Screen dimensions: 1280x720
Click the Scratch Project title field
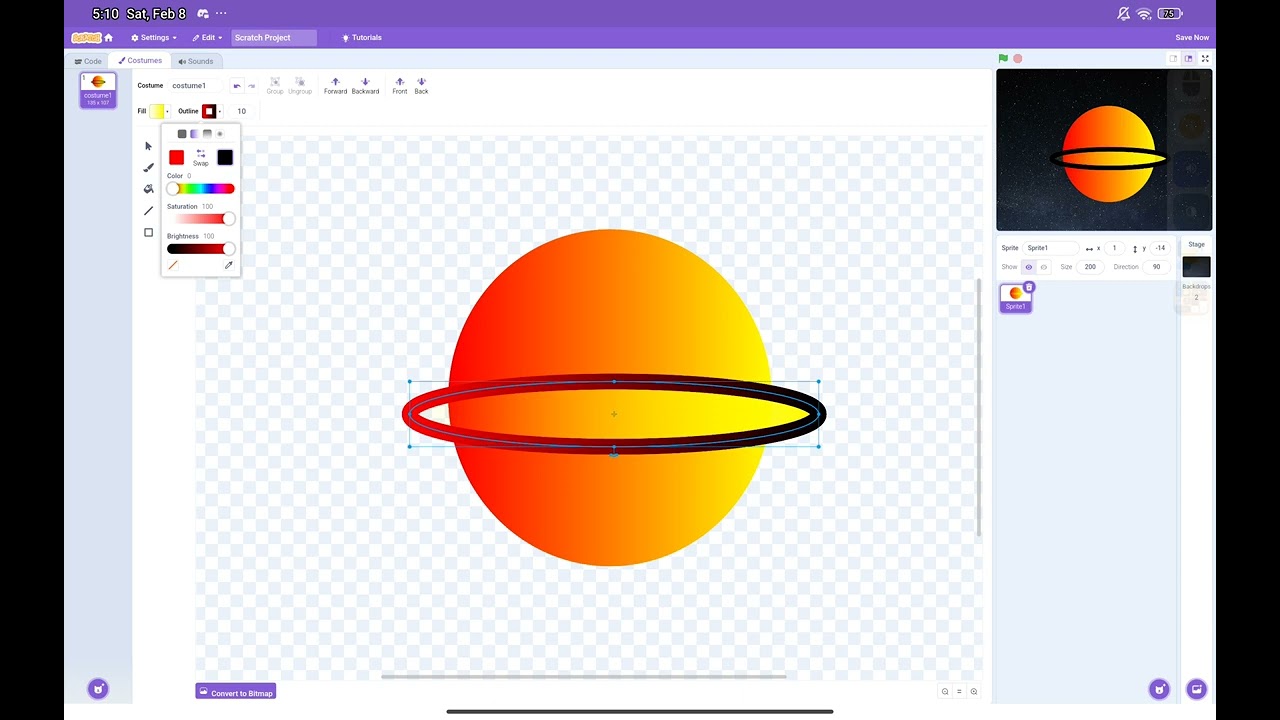pyautogui.click(x=274, y=38)
